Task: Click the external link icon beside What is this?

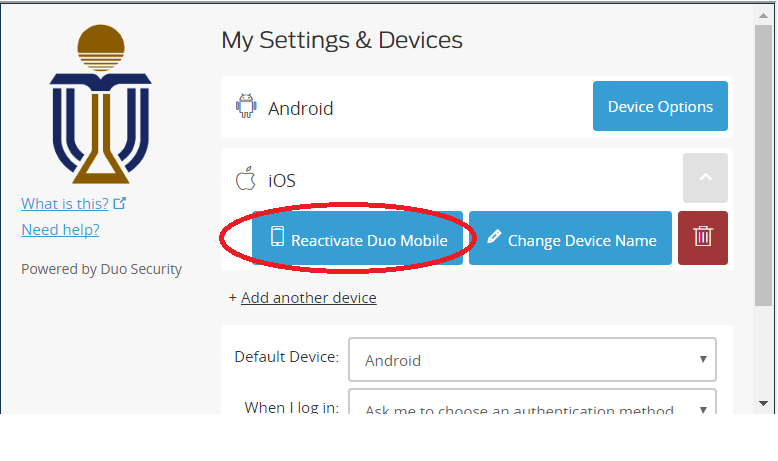Action: 120,203
